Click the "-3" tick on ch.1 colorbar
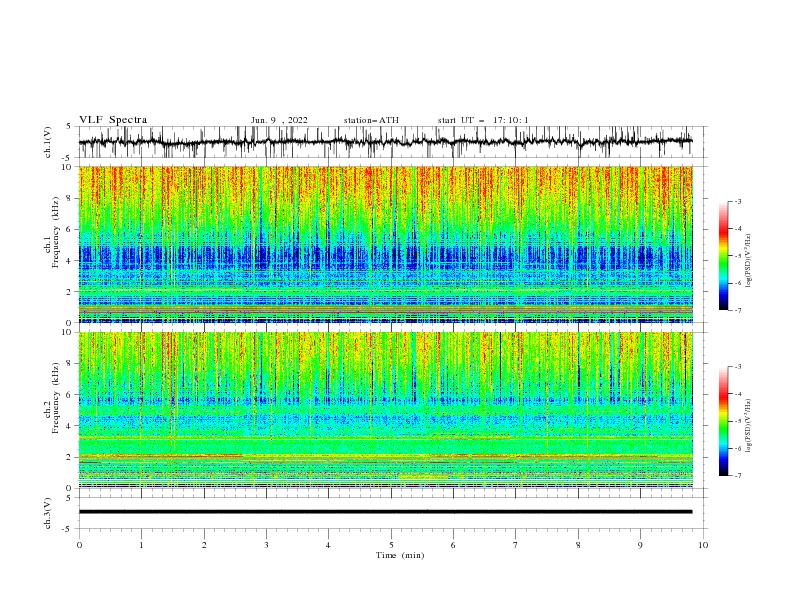The width and height of the screenshot is (792, 612). pyautogui.click(x=738, y=201)
